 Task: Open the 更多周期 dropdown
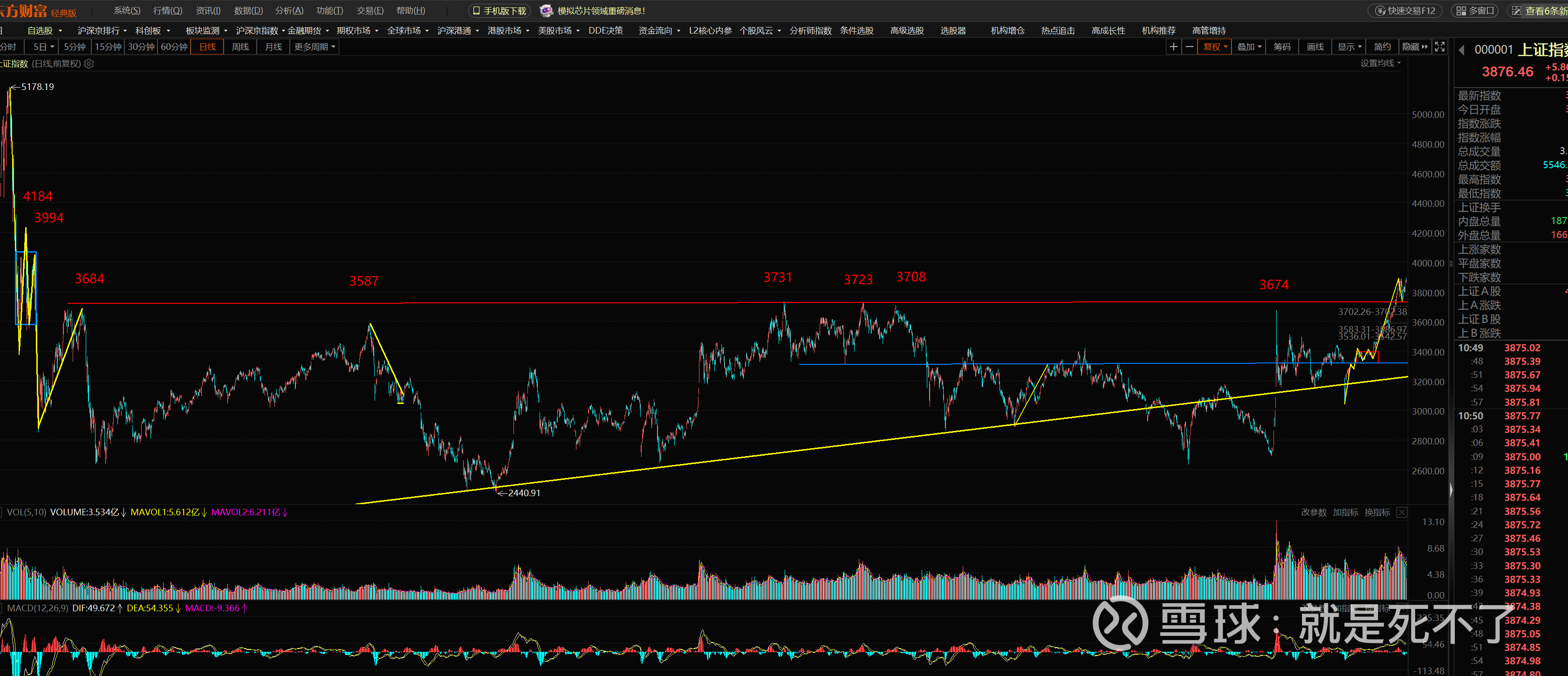click(315, 47)
